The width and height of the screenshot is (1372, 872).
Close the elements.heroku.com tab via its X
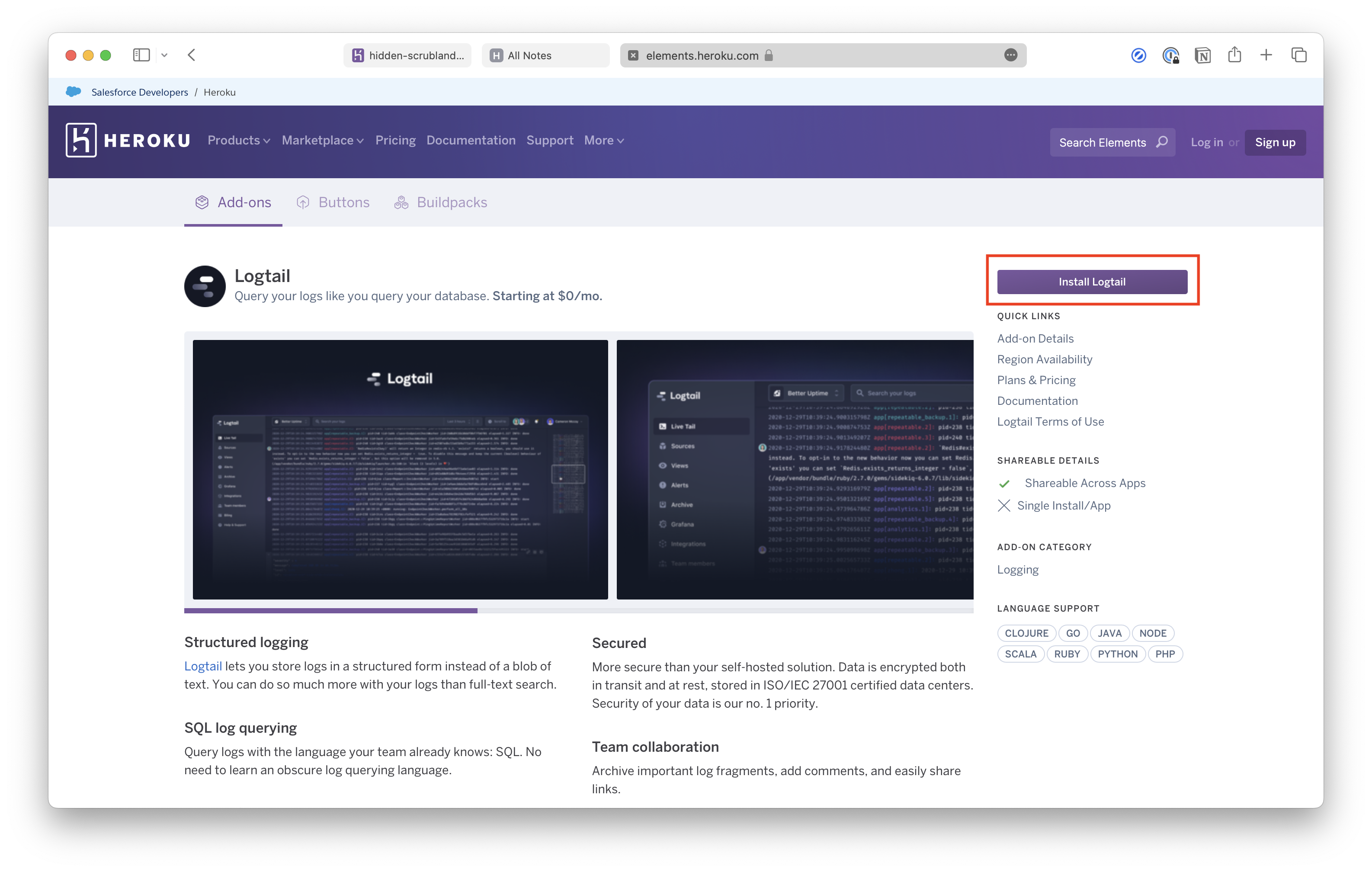[633, 55]
